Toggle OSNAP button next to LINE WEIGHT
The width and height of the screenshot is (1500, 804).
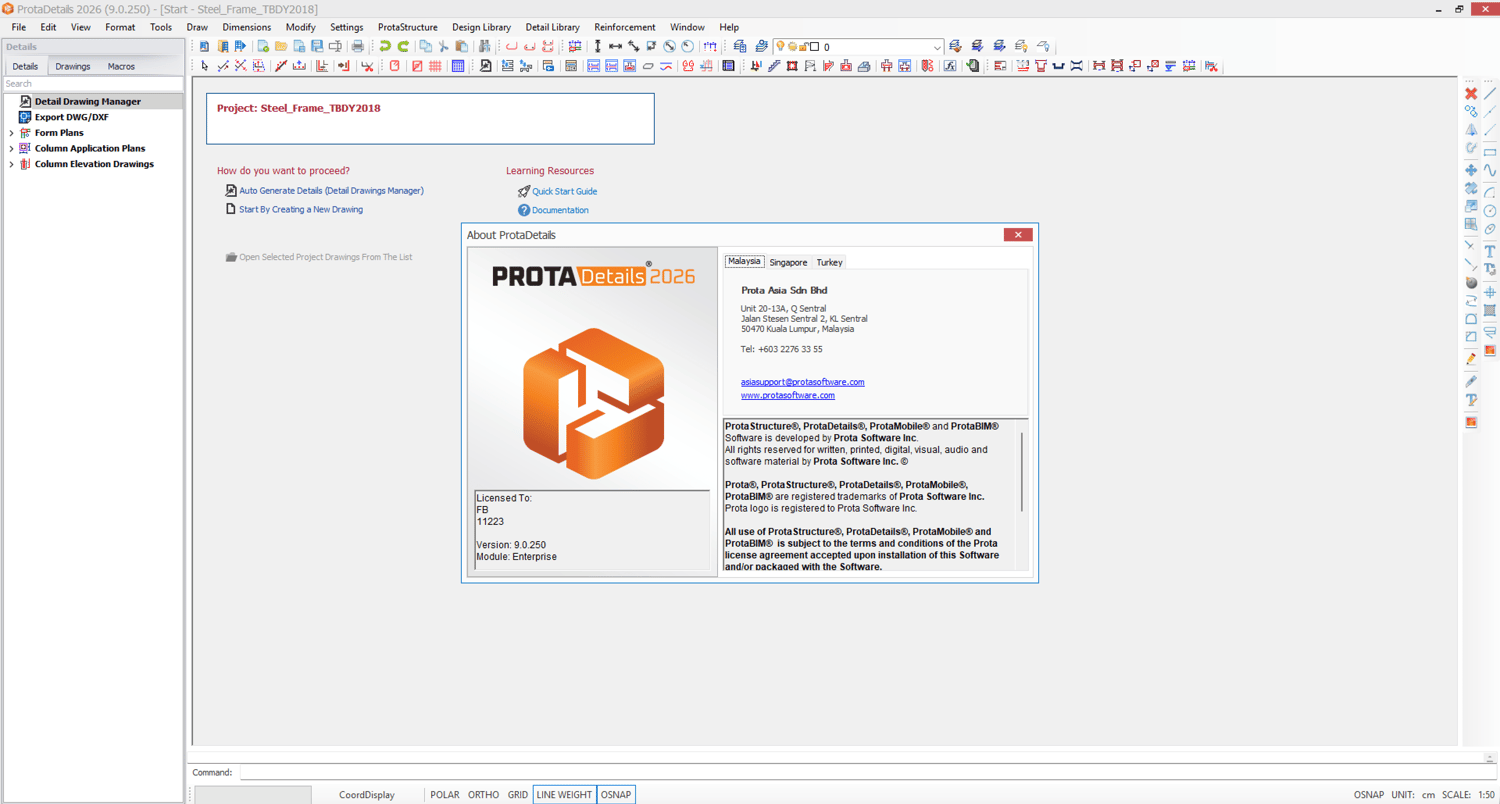[616, 795]
